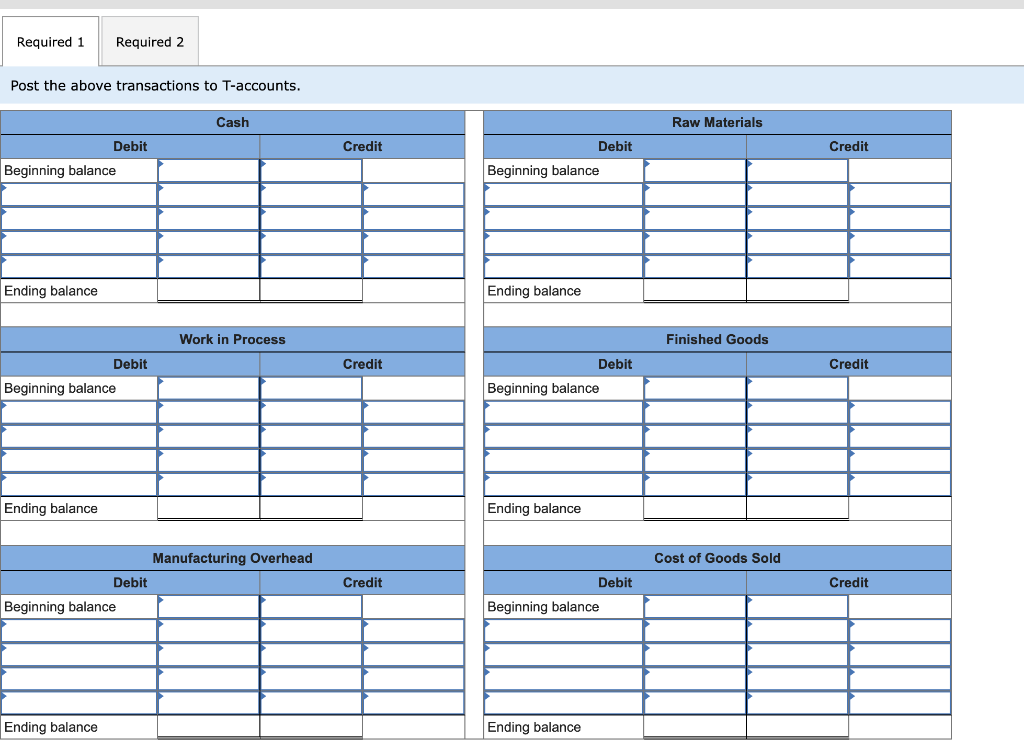1024x750 pixels.
Task: Click the Cash account header
Action: pos(232,122)
